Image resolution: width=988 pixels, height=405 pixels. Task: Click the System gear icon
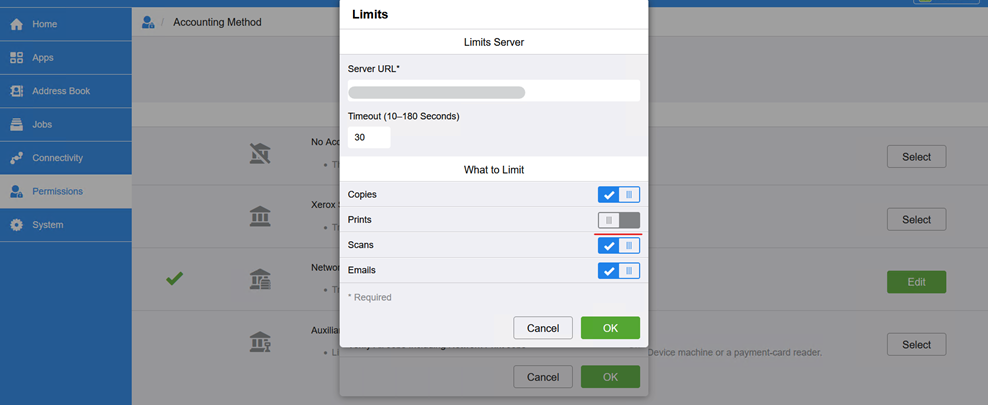[x=16, y=225]
